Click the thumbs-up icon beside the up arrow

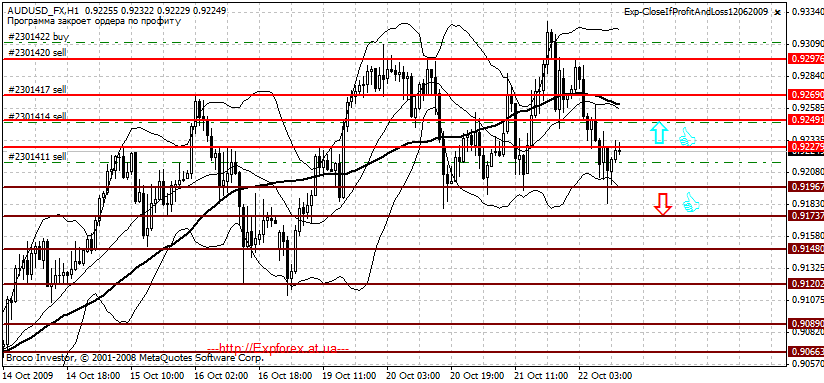coord(687,137)
